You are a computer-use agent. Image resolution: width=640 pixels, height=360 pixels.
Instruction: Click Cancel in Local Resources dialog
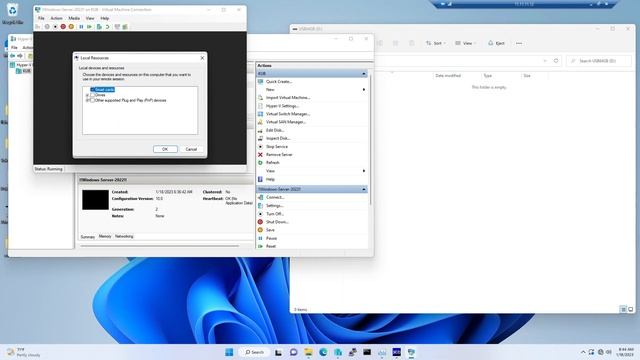191,149
